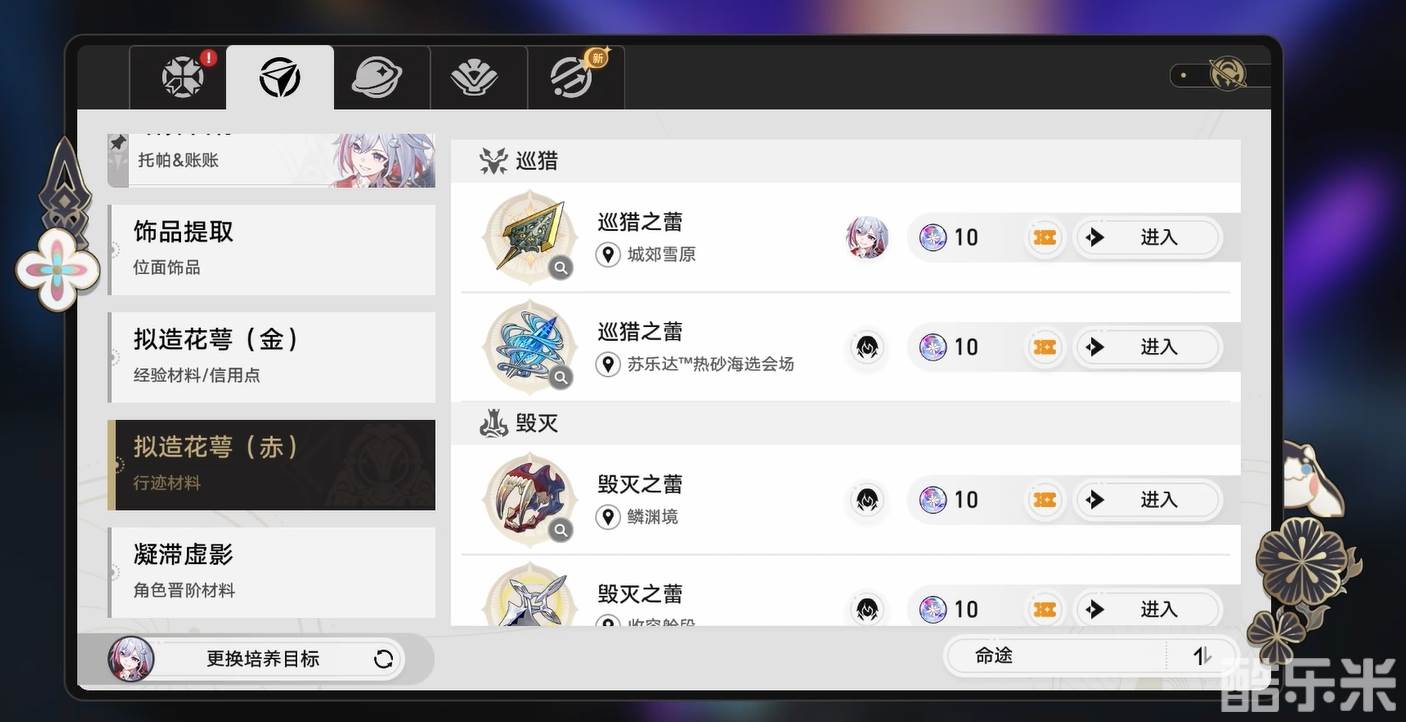Switch to the planet icon tab
The image size is (1406, 722).
[x=377, y=77]
